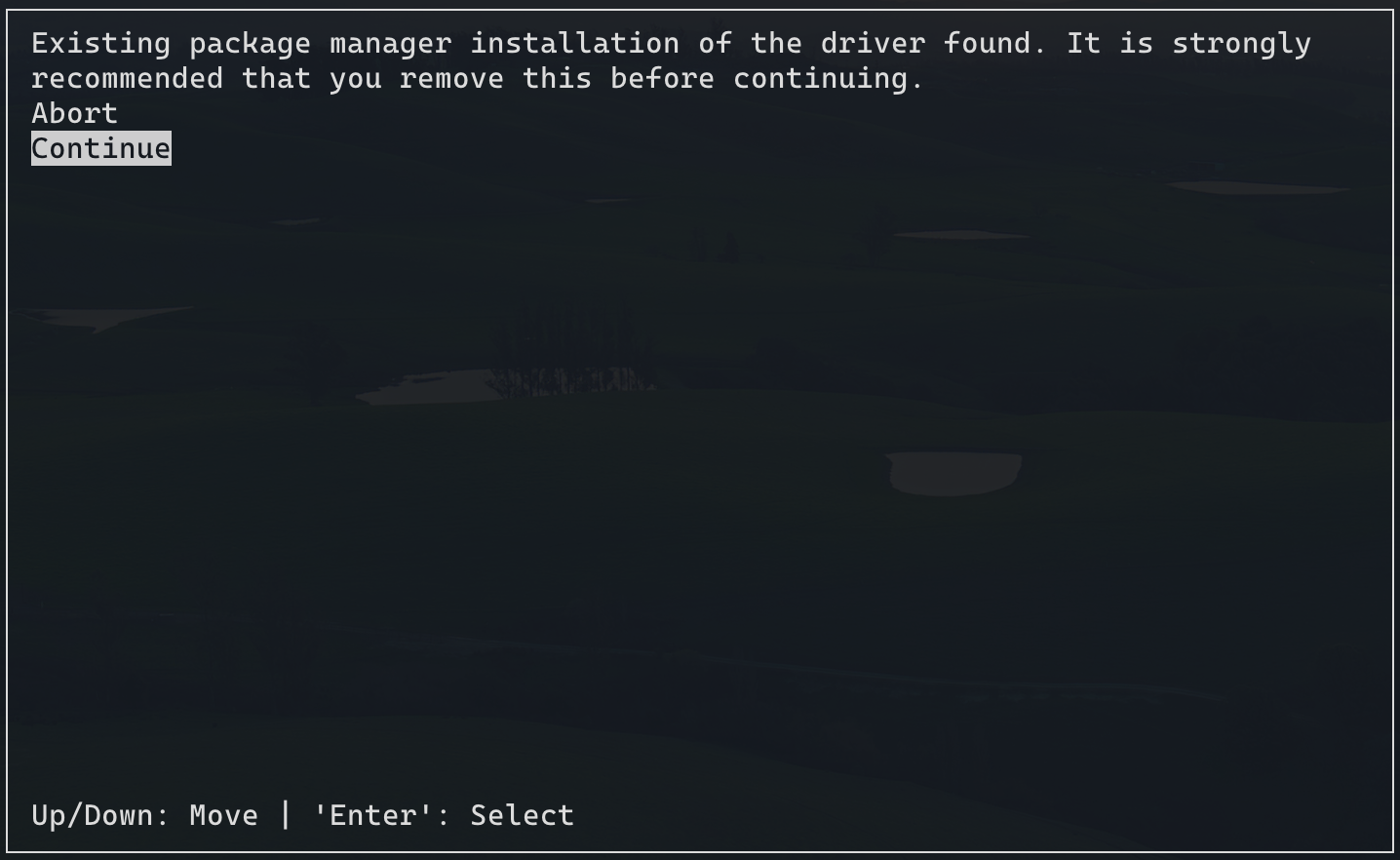Click the word 'recommended' on second line
The height and width of the screenshot is (860, 1400).
click(x=128, y=79)
